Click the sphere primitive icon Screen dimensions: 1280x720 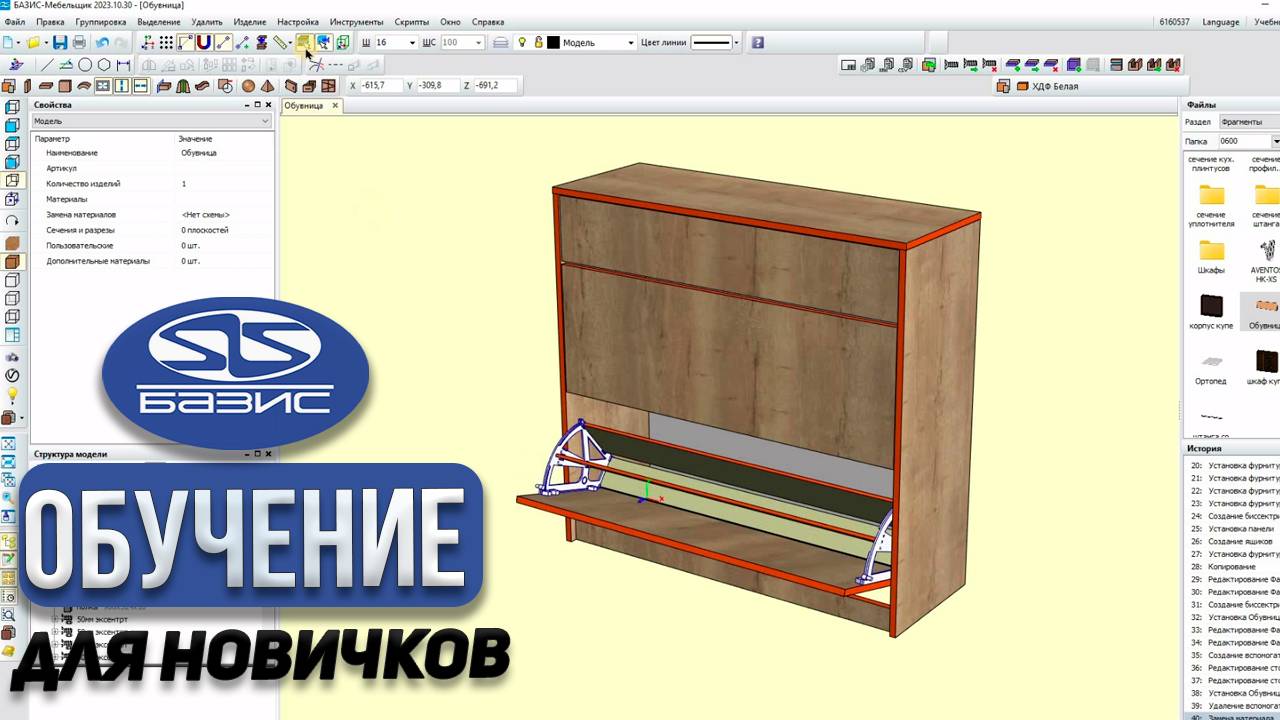248,86
